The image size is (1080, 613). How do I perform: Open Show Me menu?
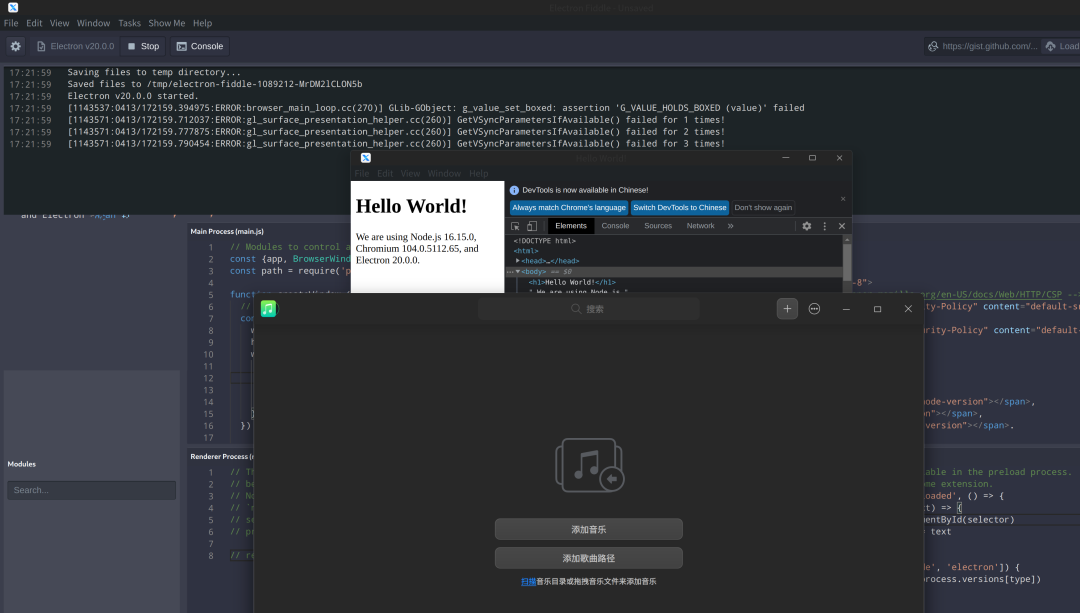coord(167,23)
